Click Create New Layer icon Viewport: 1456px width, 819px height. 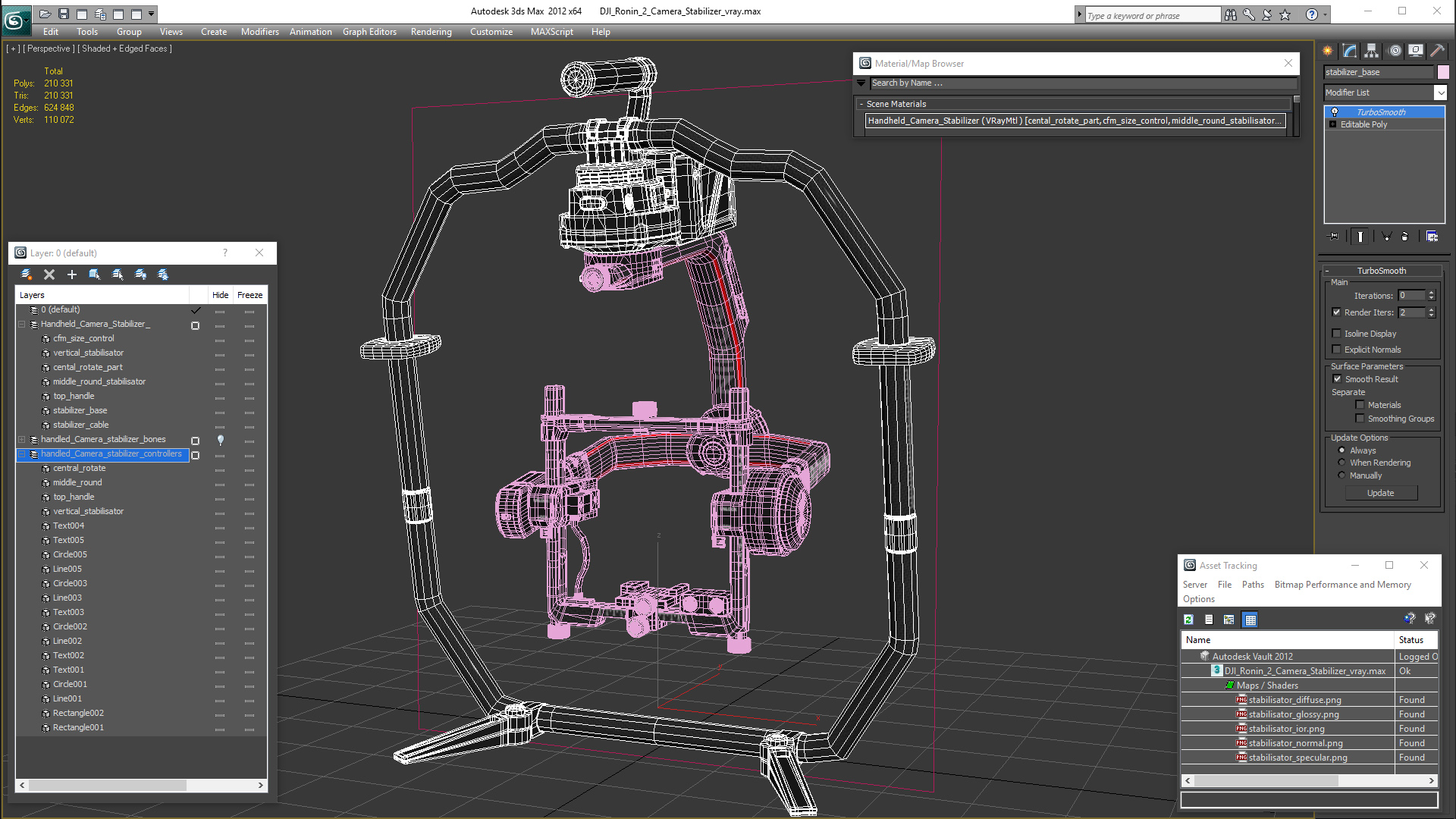click(x=27, y=275)
